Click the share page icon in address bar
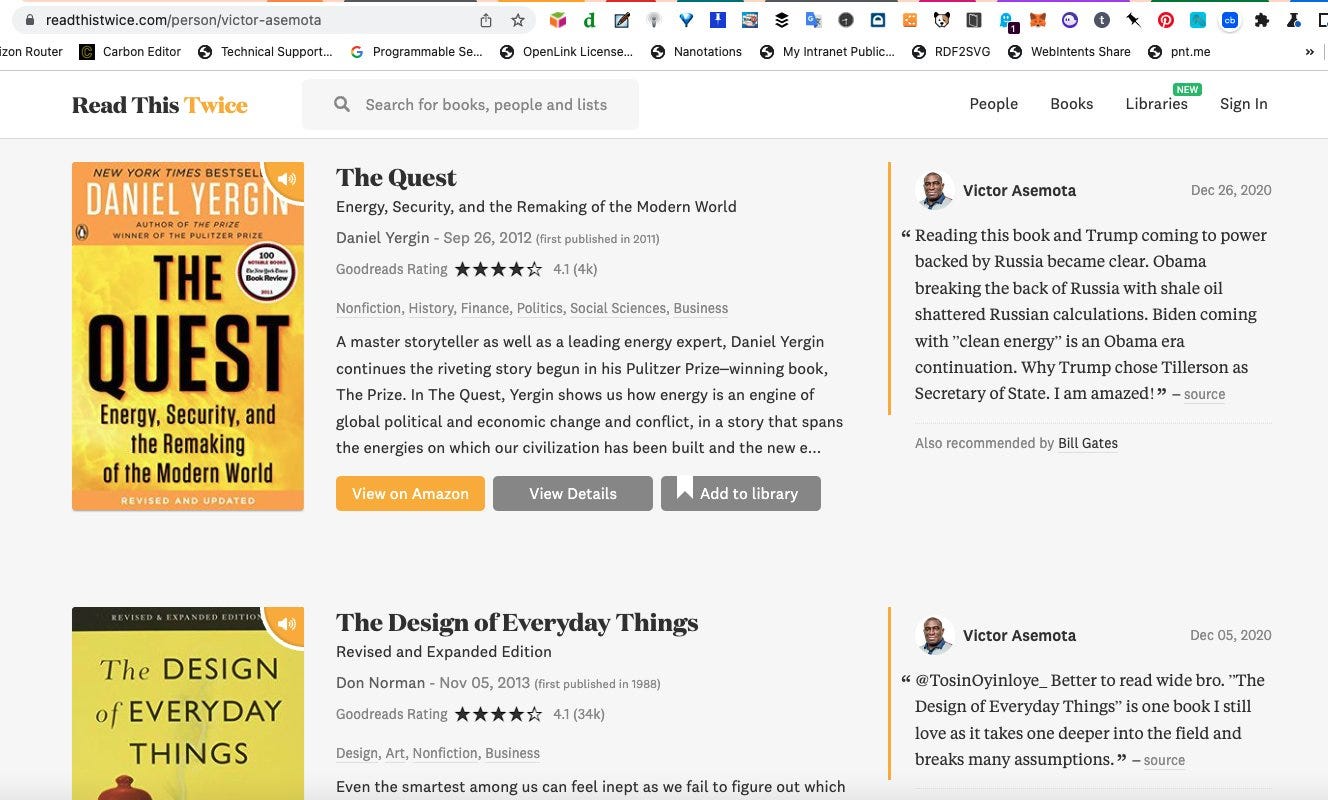This screenshot has width=1328, height=800. 486,20
